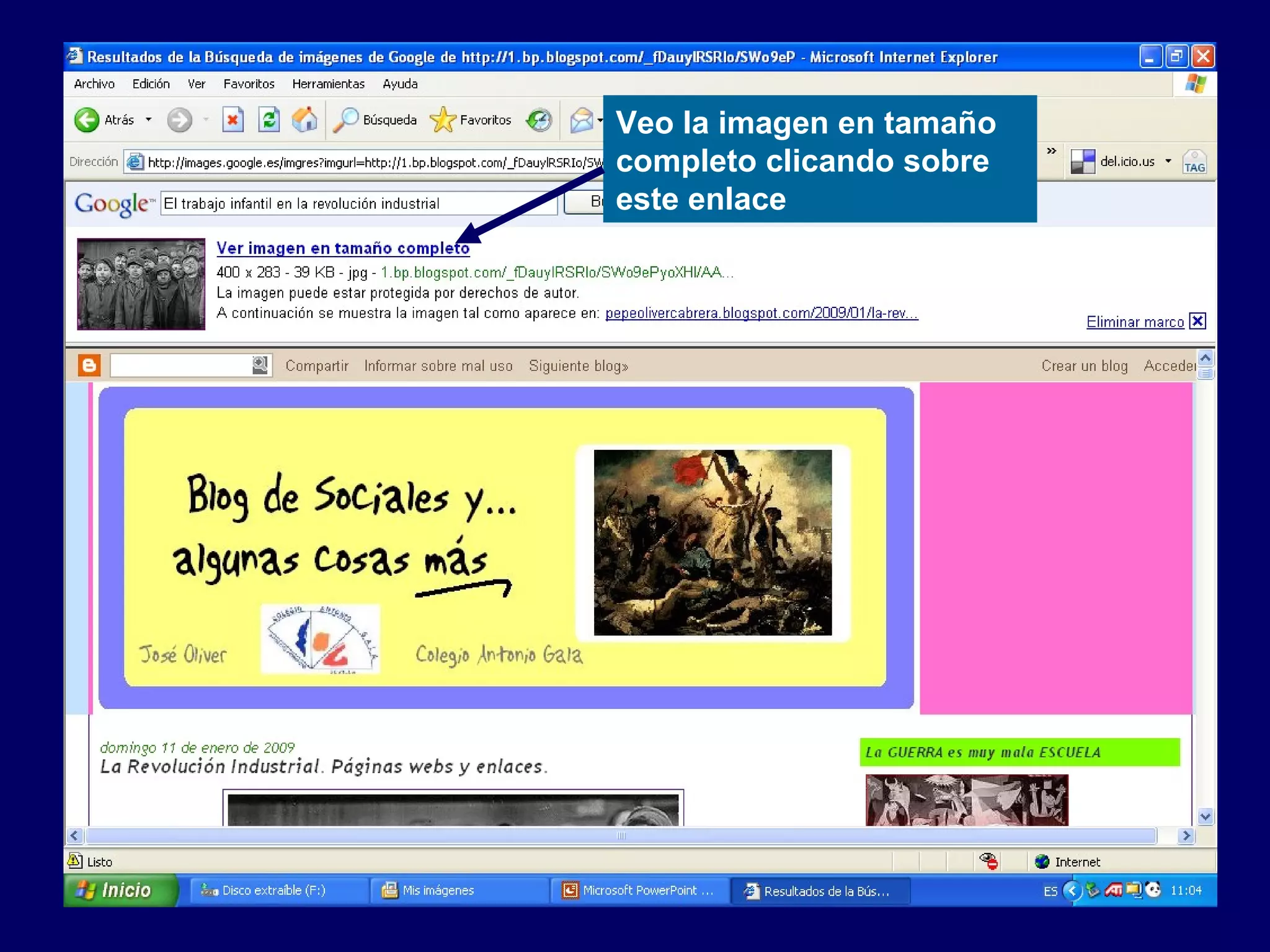
Task: Click the horizontal scrollbar right arrow
Action: [1186, 835]
